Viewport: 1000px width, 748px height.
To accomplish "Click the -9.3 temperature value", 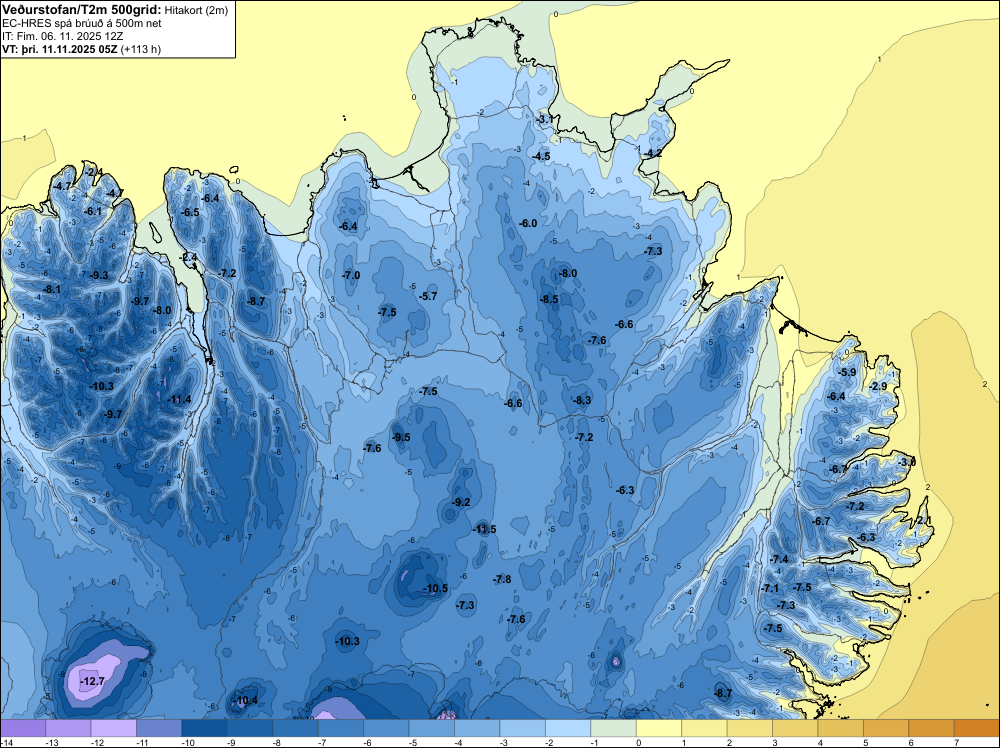I will [x=99, y=275].
